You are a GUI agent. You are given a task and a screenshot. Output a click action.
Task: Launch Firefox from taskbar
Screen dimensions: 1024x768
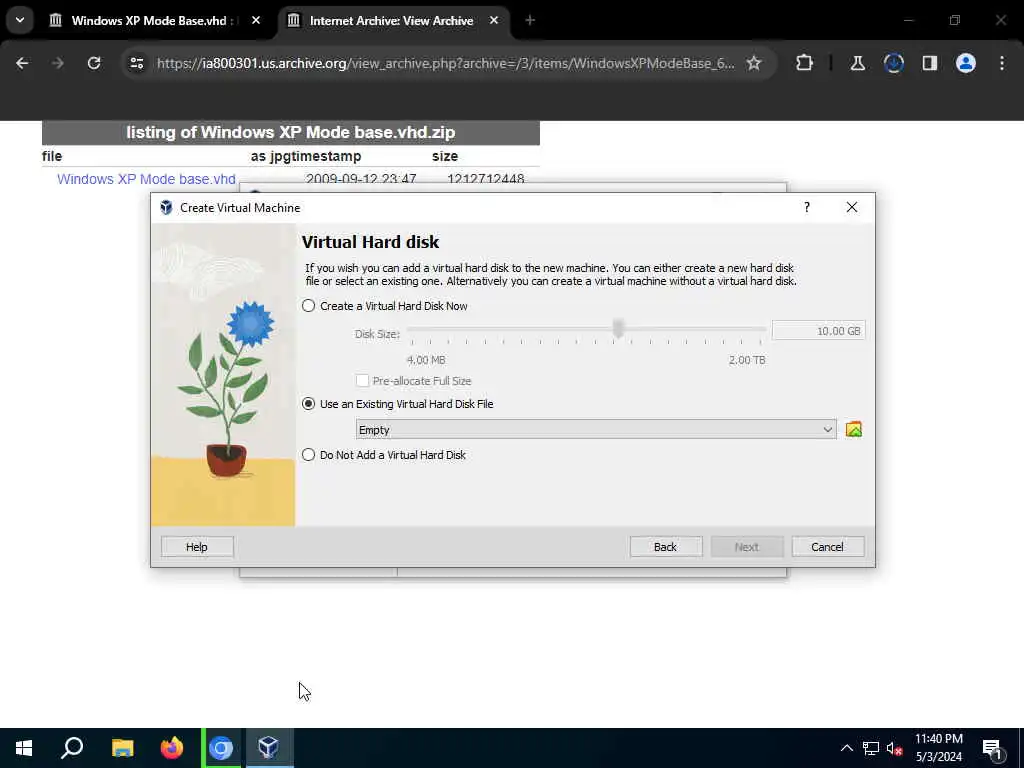172,748
